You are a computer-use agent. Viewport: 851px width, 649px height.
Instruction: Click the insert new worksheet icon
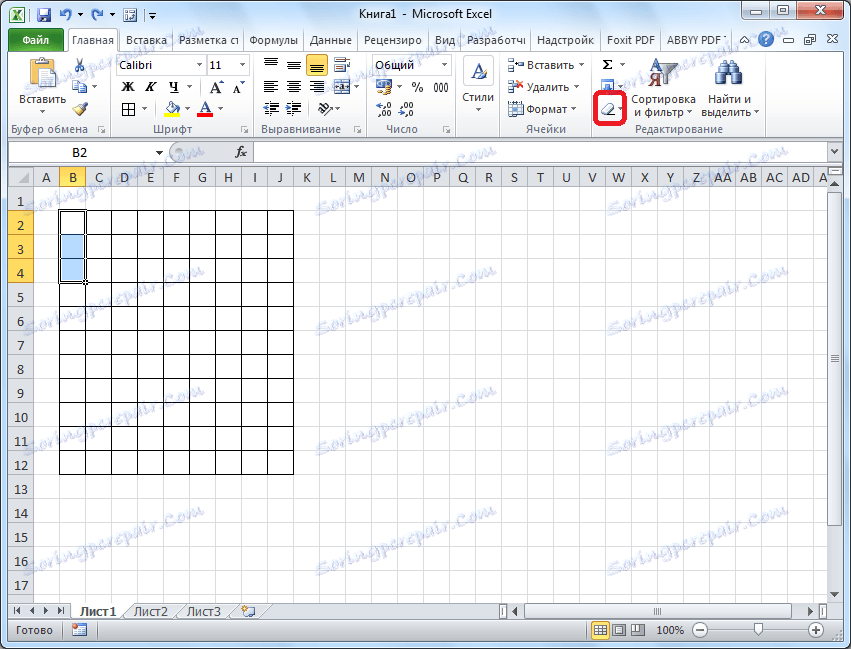tap(249, 612)
